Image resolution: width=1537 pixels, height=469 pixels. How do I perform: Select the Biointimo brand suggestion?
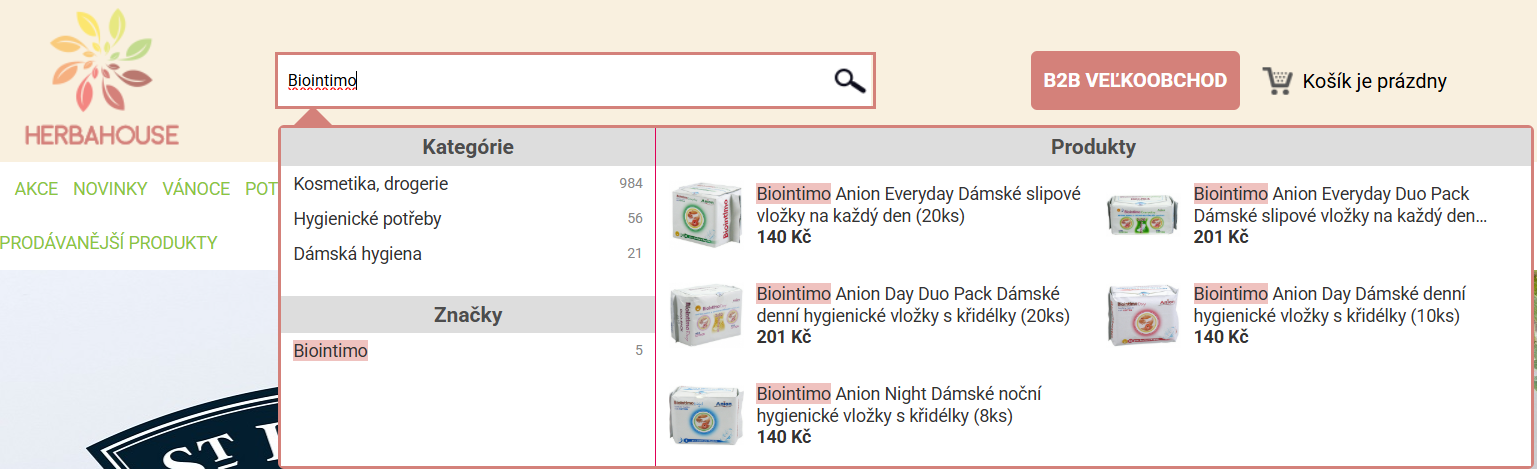(330, 351)
